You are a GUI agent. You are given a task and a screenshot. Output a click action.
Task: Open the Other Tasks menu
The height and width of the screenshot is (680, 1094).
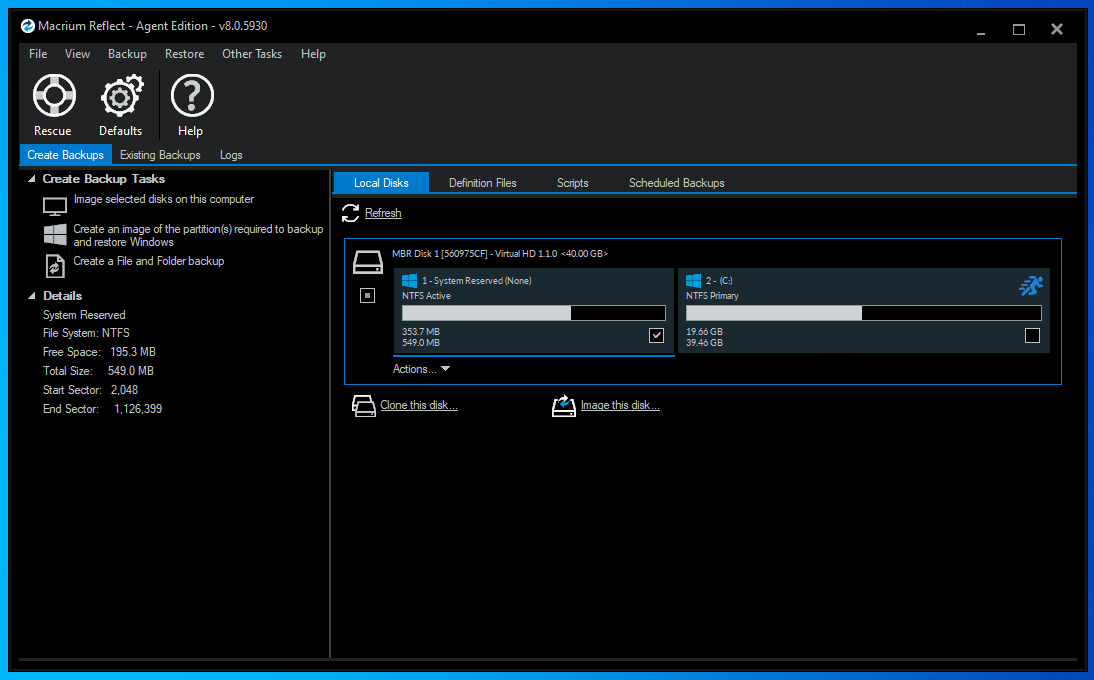(252, 54)
